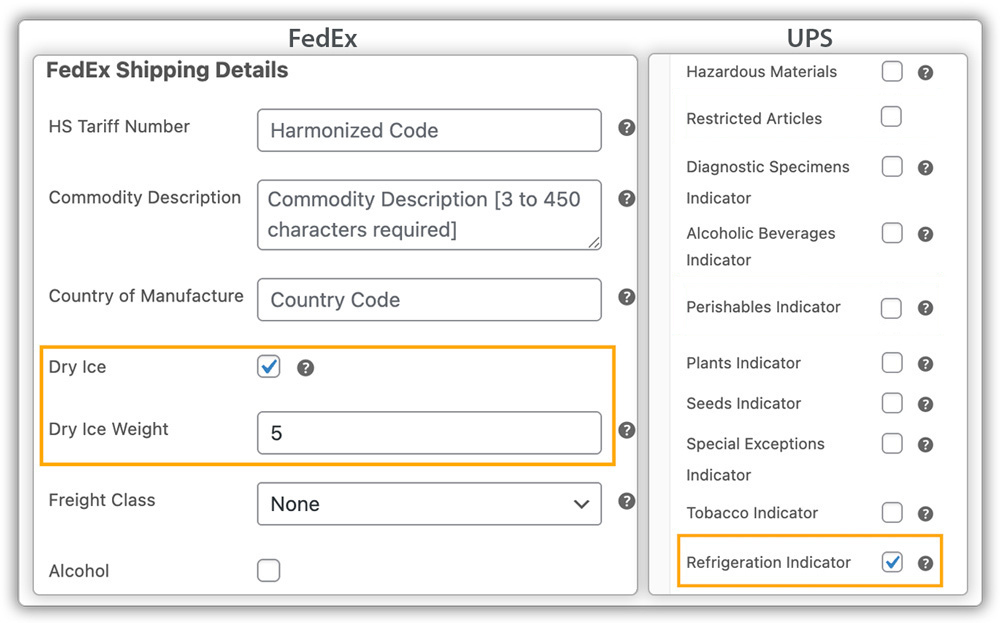
Task: Click help icon next to HS Tariff Number
Action: (x=626, y=128)
